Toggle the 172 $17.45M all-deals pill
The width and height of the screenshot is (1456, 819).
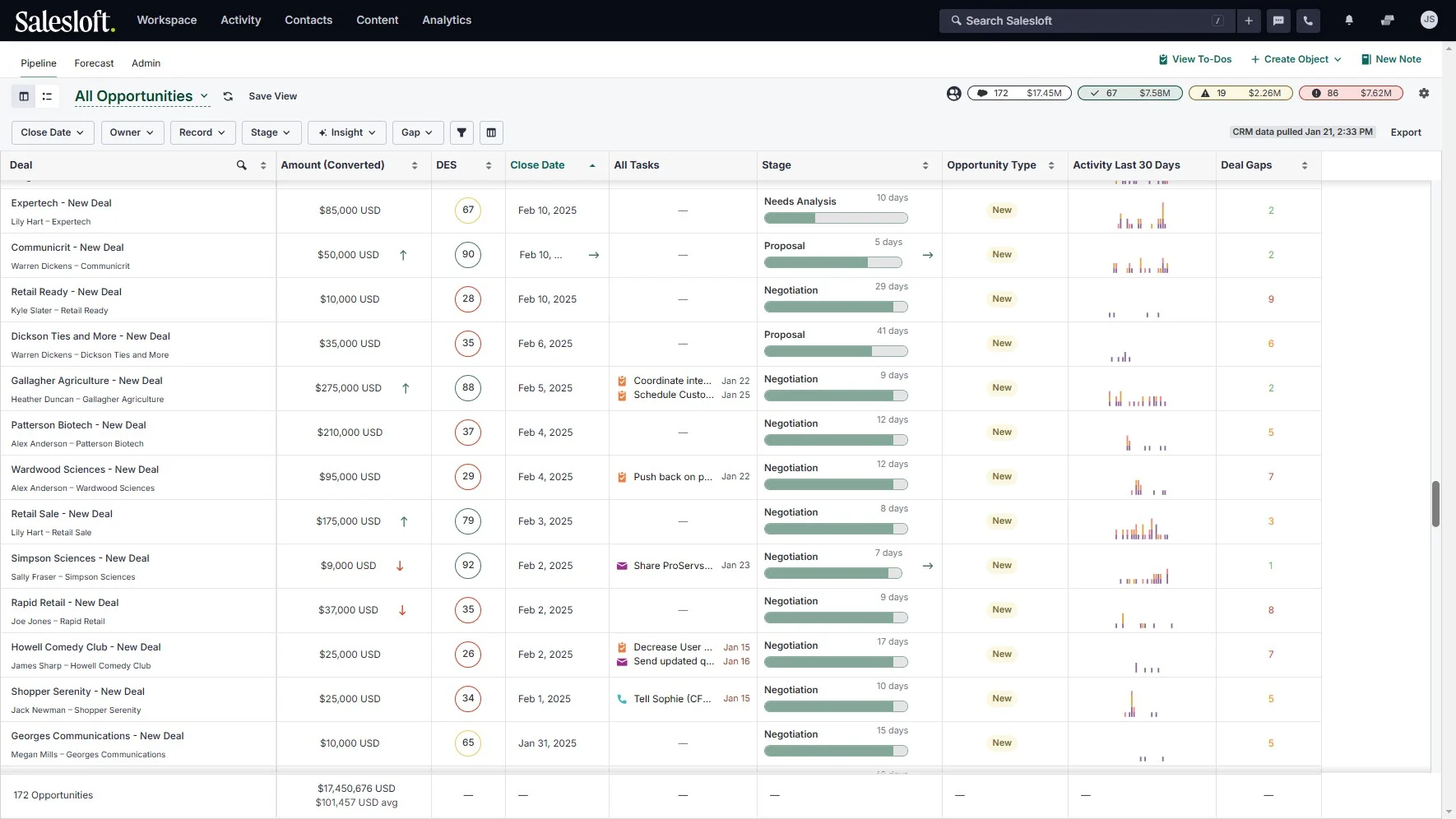tap(1019, 93)
